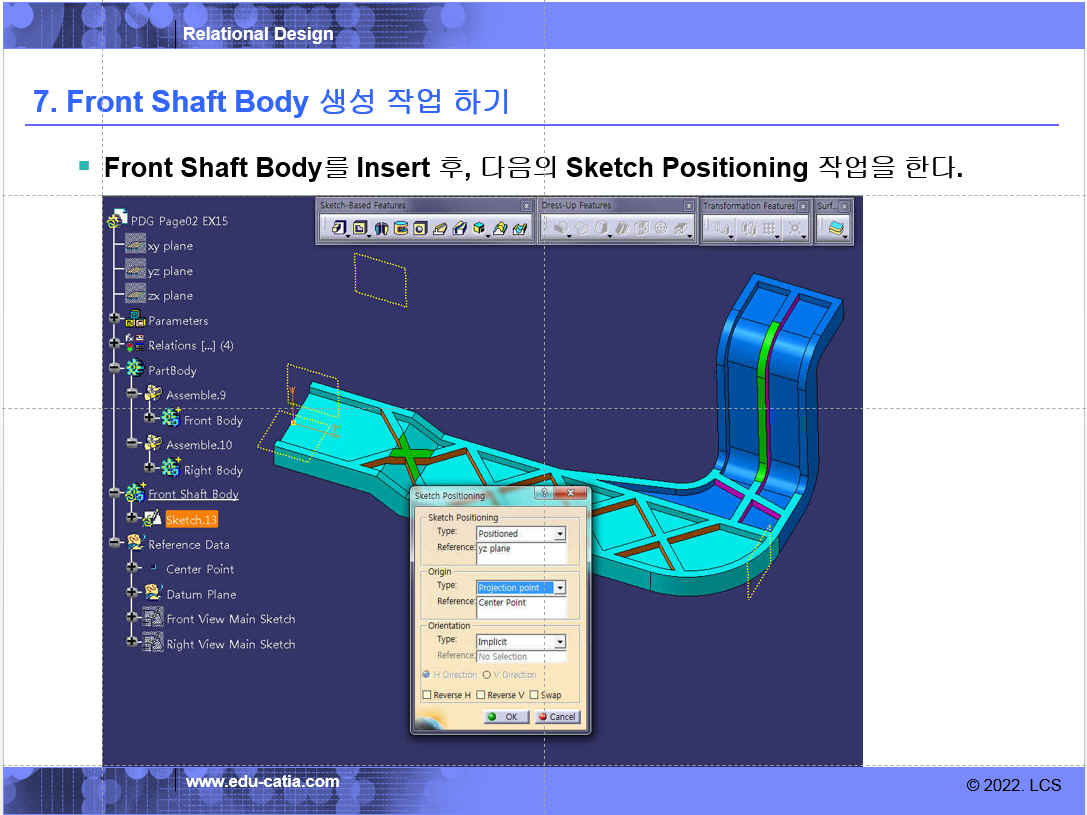The height and width of the screenshot is (815, 1087).
Task: Click the Surface toolbar icon
Action: pyautogui.click(x=835, y=229)
